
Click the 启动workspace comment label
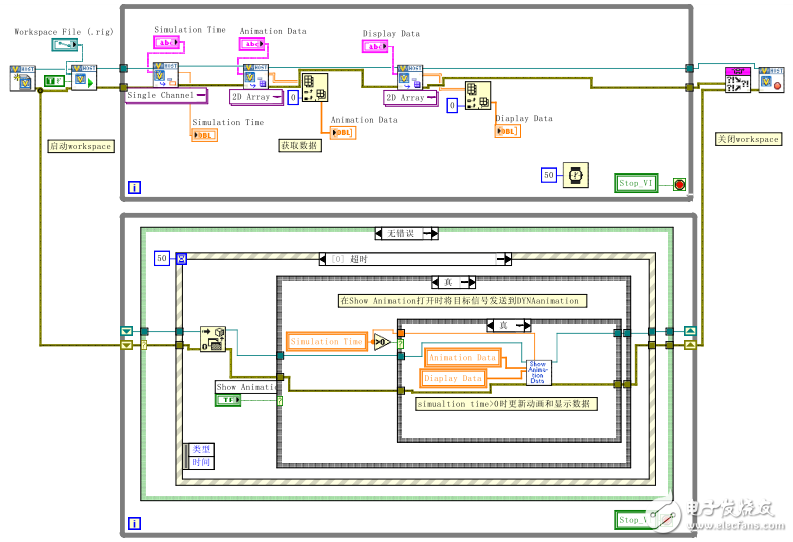pyautogui.click(x=81, y=146)
